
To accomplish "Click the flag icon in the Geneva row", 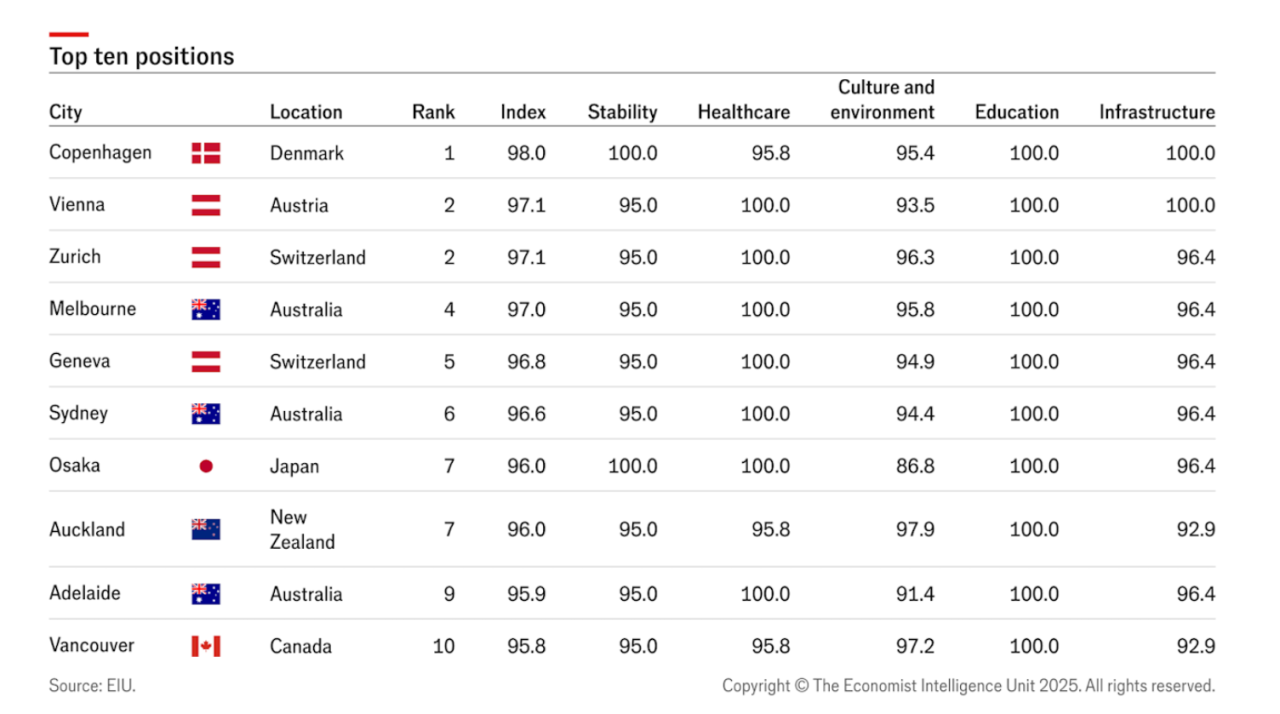I will point(206,361).
